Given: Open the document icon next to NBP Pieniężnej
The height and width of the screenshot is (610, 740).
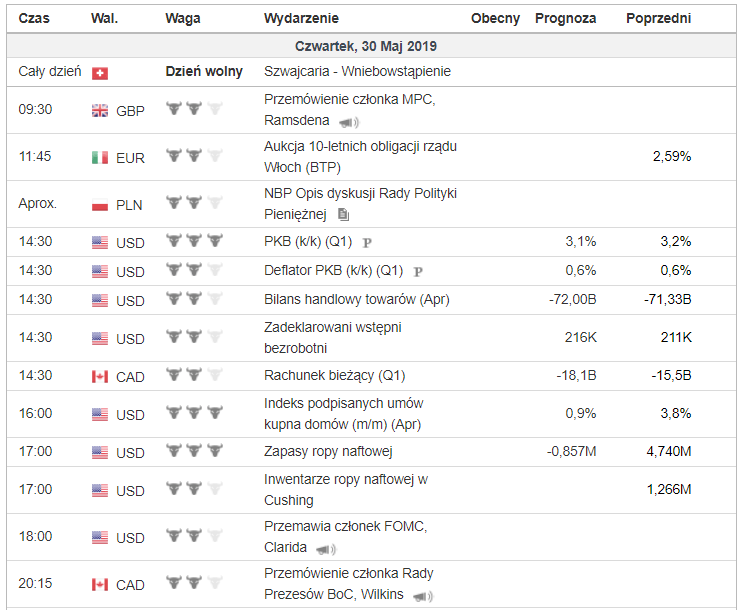Looking at the screenshot, I should [x=344, y=214].
